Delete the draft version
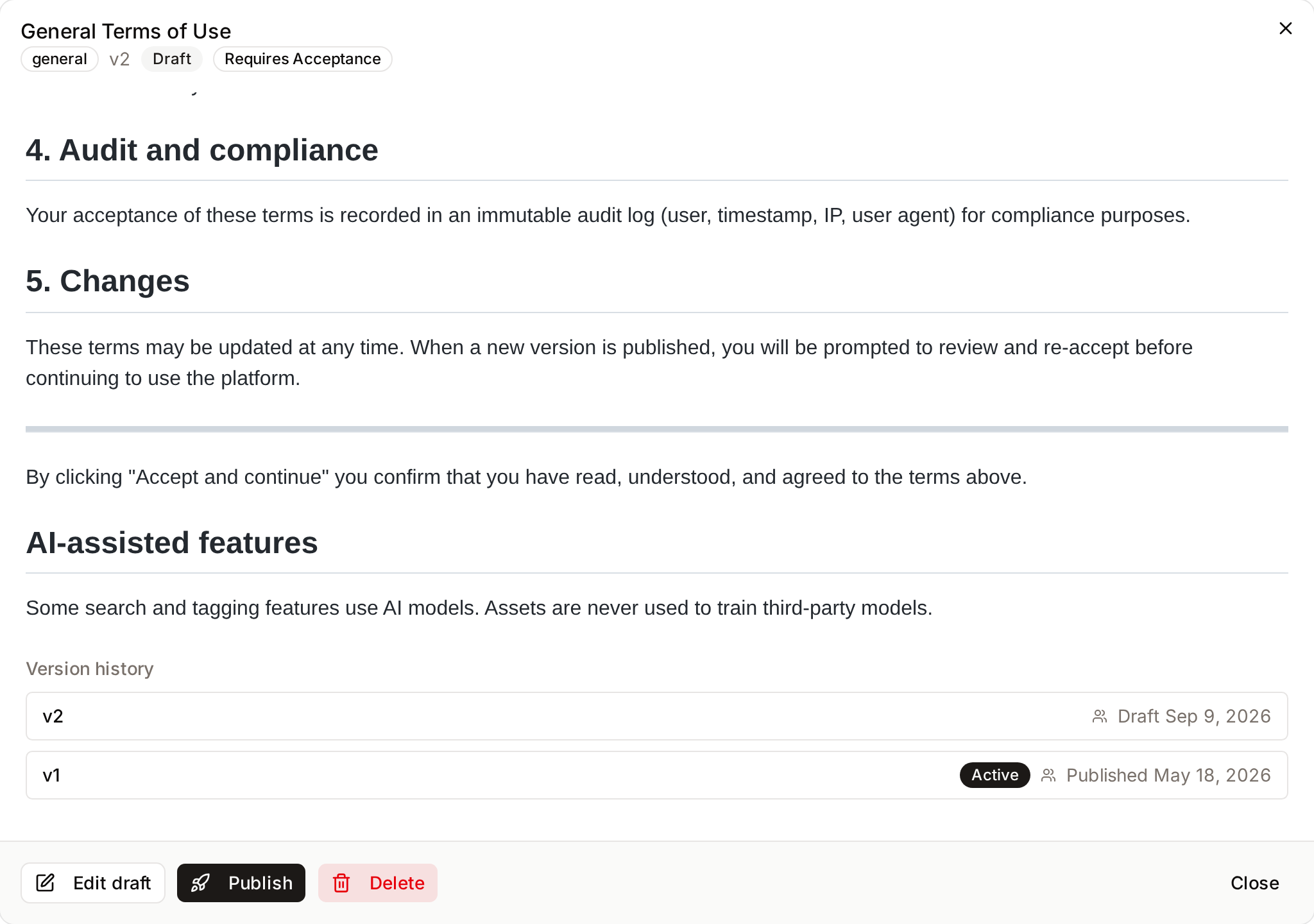 [x=378, y=883]
